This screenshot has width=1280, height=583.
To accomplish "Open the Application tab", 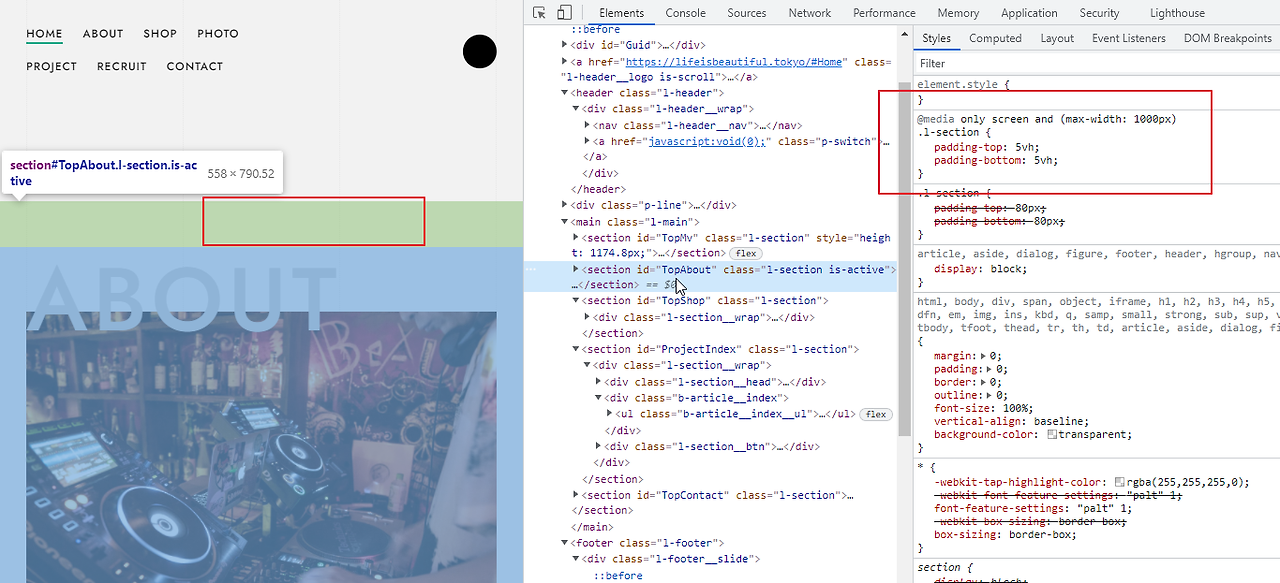I will (x=1029, y=13).
